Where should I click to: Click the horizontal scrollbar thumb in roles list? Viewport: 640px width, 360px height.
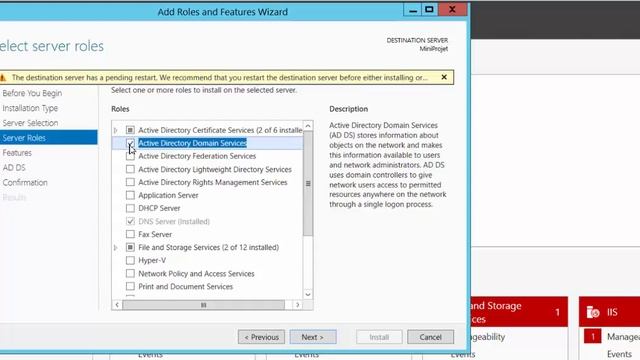204,305
